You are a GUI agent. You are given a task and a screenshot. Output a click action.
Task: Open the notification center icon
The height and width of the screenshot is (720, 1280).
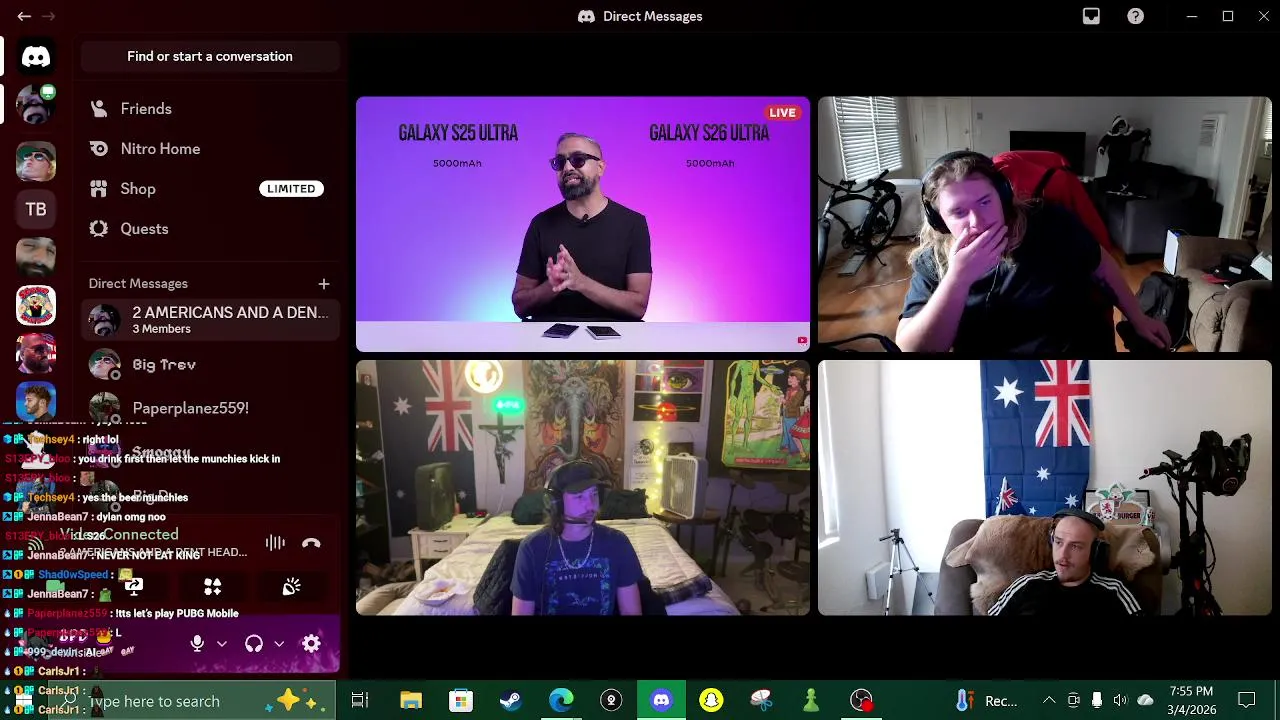pyautogui.click(x=1247, y=700)
